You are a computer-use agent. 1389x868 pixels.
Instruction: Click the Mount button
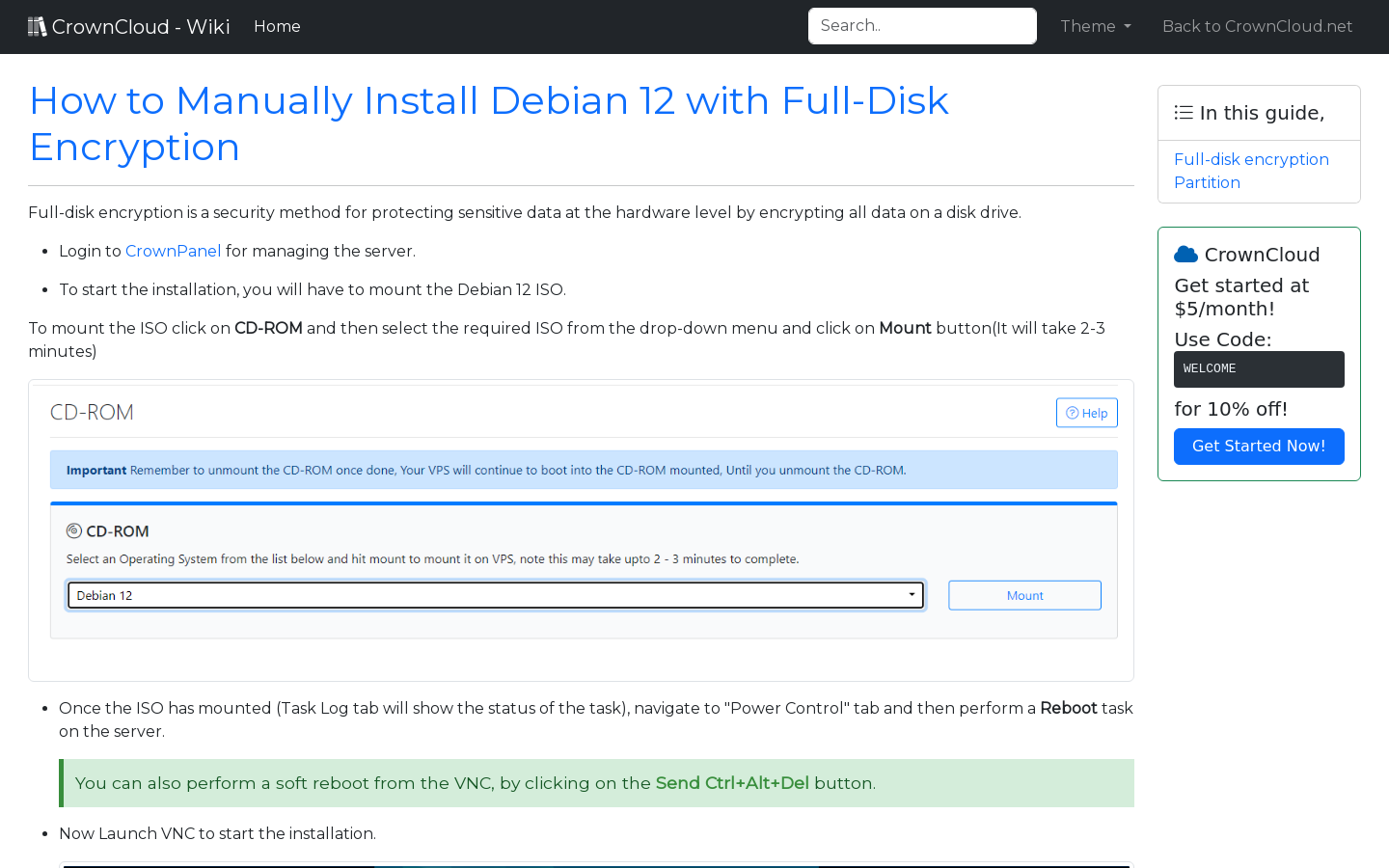point(1024,595)
